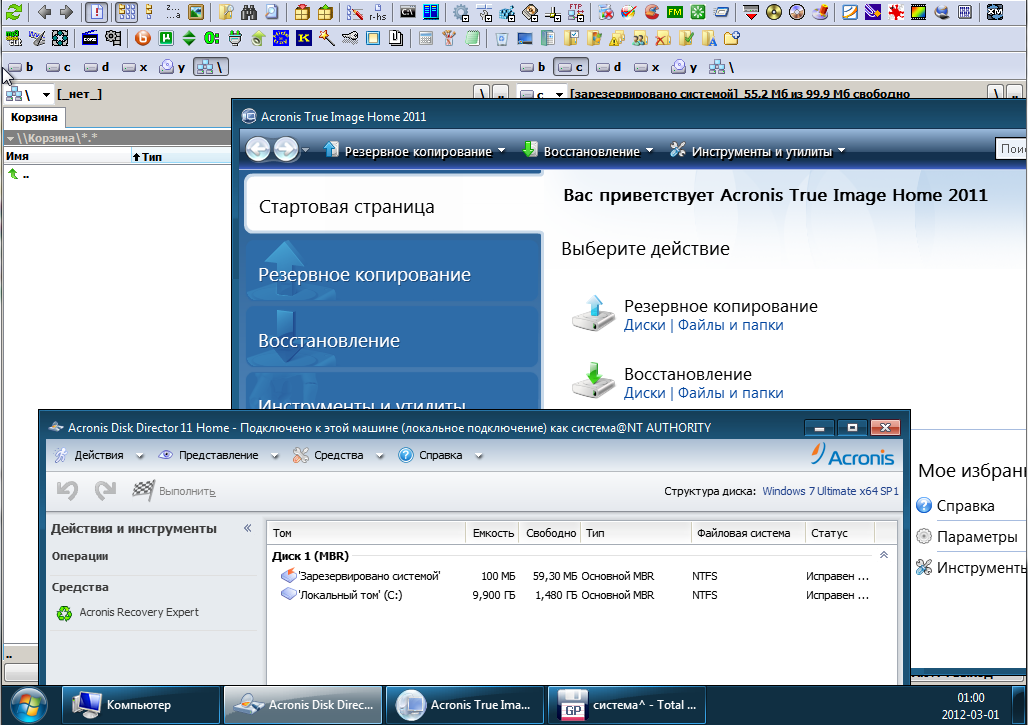Open navigation history arrow beside Forward button
The image size is (1028, 725).
306,151
